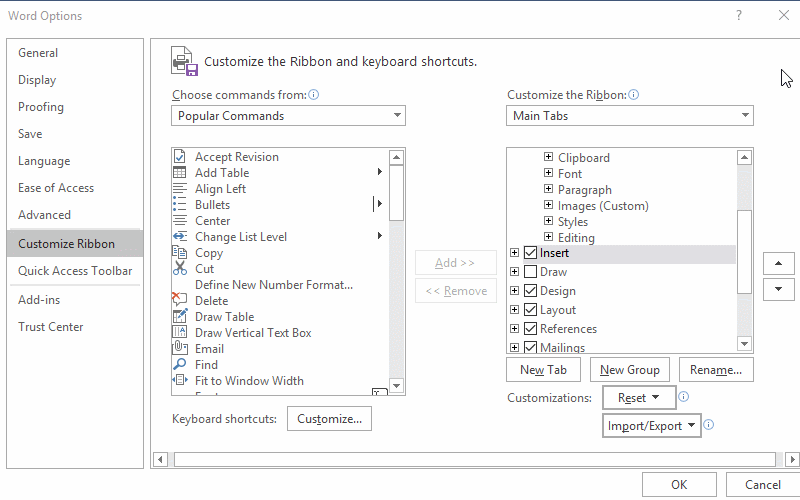The width and height of the screenshot is (800, 500).
Task: Click the Rename button
Action: 716,370
